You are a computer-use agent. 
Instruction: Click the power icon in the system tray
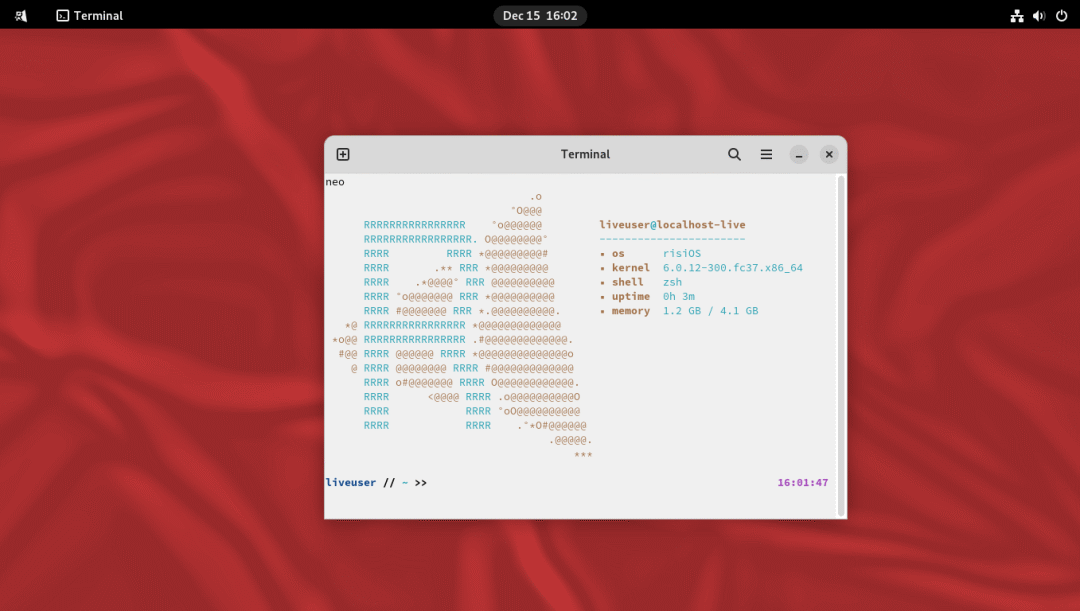pos(1062,15)
